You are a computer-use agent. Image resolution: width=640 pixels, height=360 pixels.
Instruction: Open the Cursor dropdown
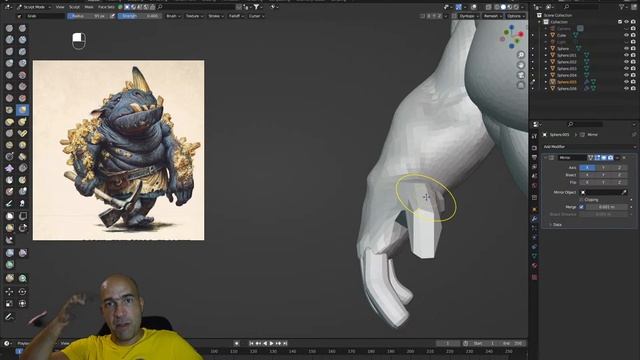(256, 16)
